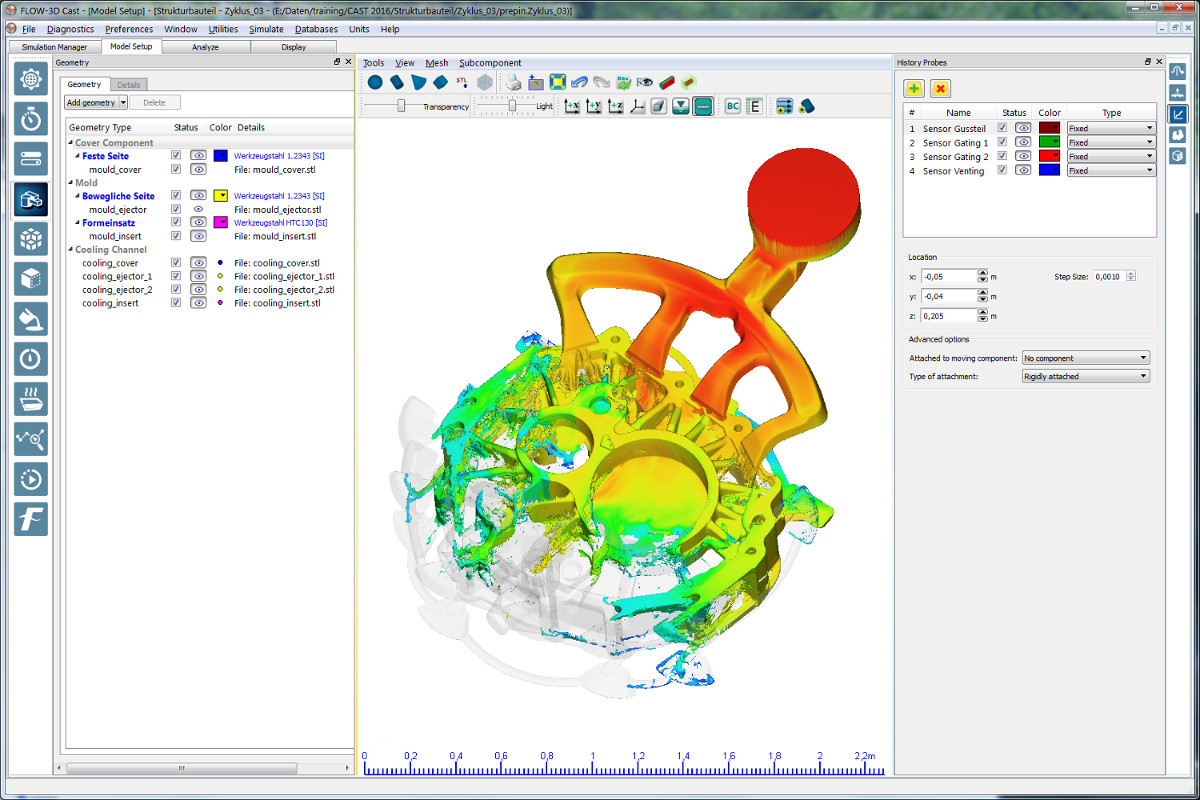Switch to the Analyze tab

coord(205,46)
